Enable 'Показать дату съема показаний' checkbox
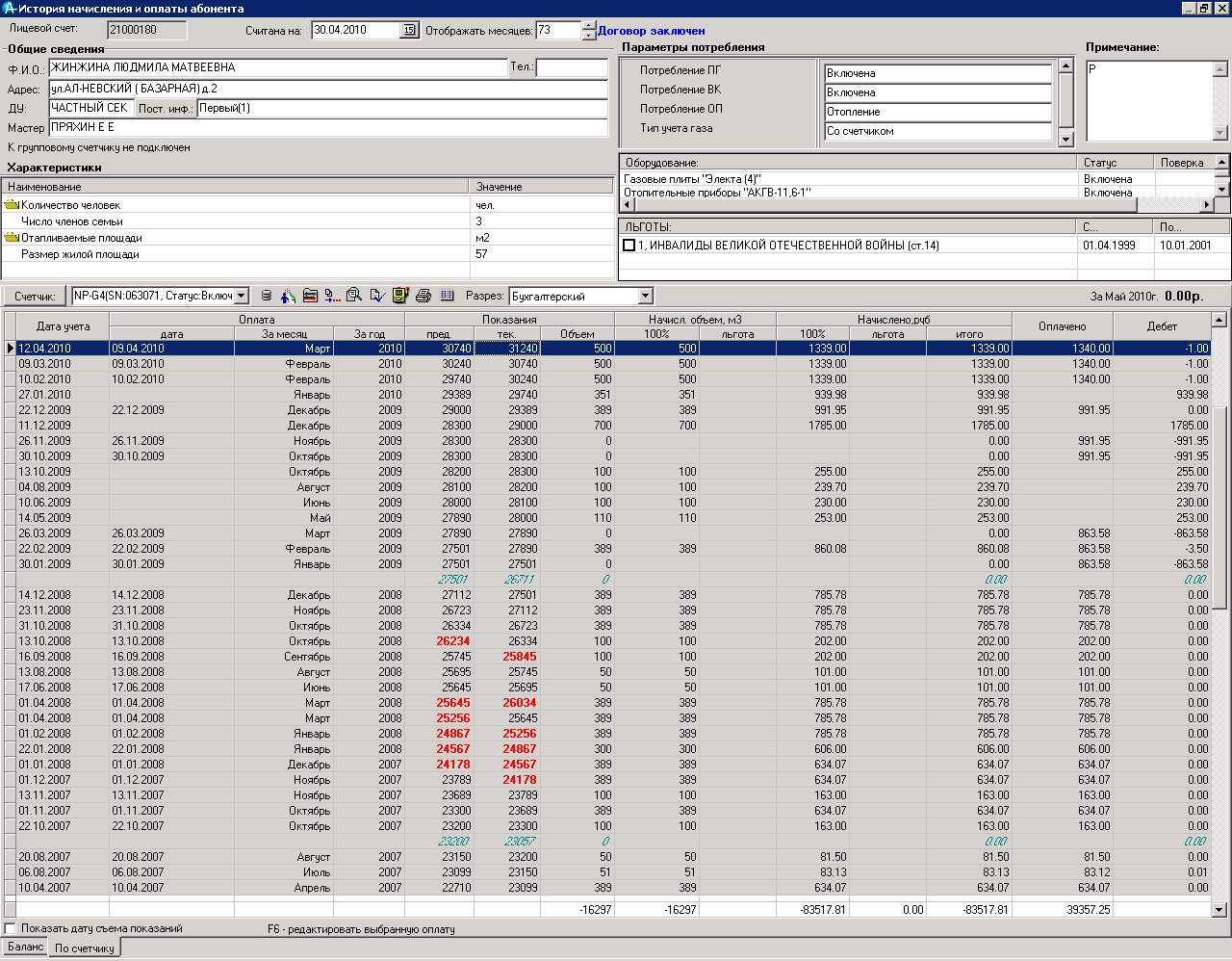The image size is (1232, 961). 11,929
